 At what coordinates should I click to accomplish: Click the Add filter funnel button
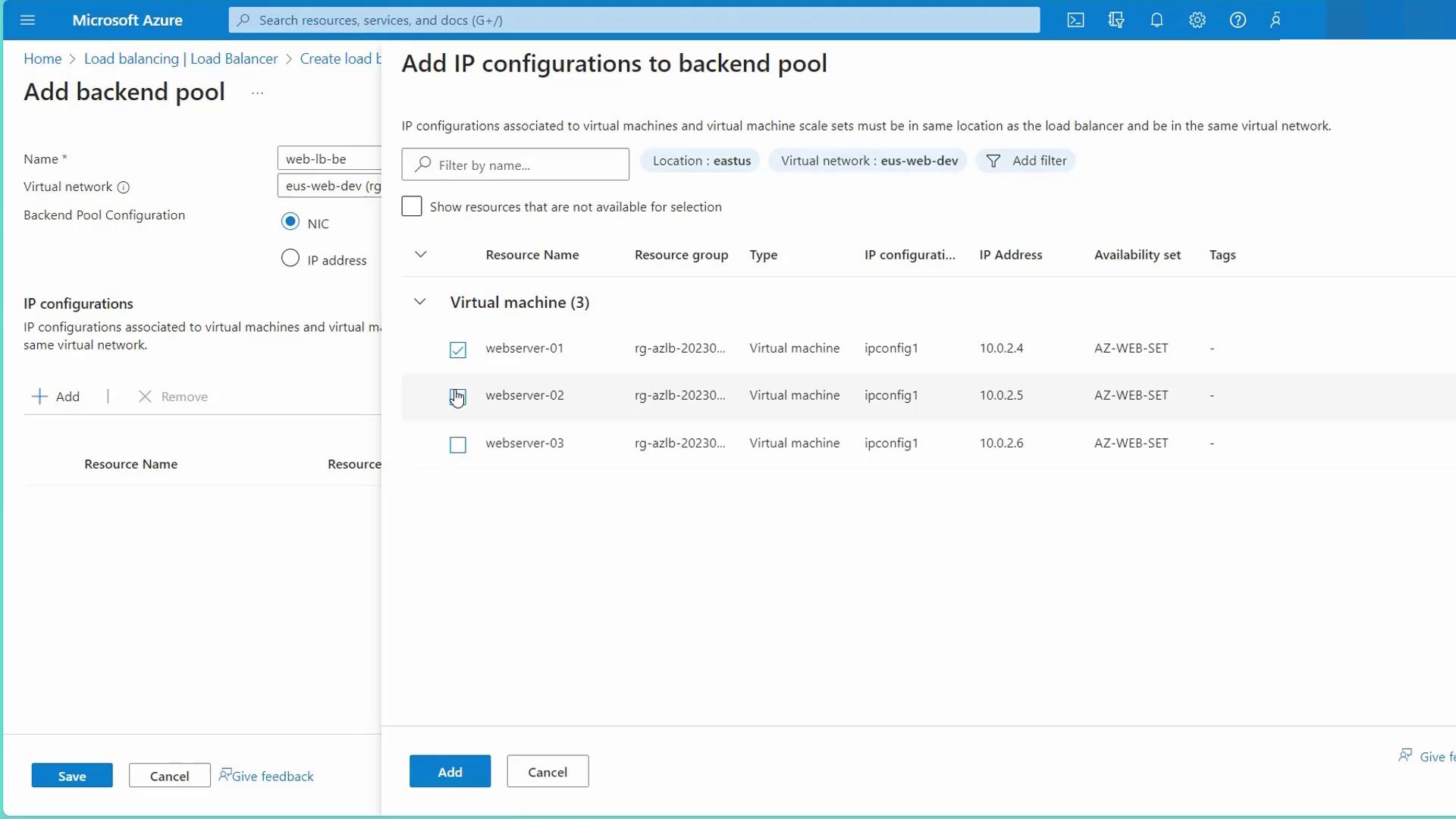tap(1025, 161)
